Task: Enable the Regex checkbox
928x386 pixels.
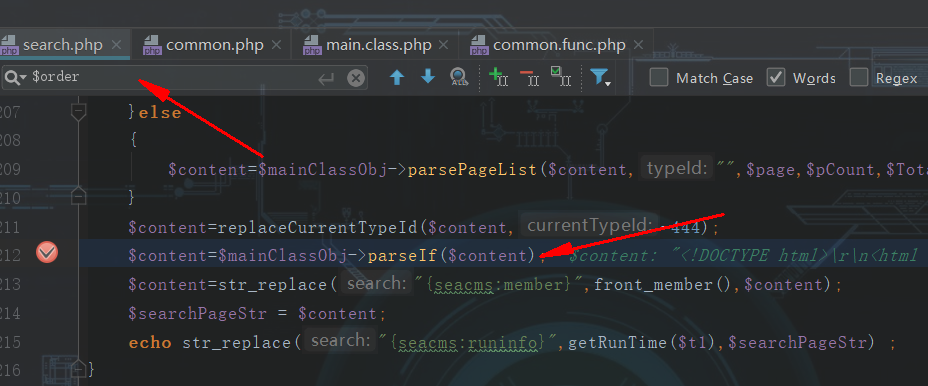Action: click(x=859, y=78)
